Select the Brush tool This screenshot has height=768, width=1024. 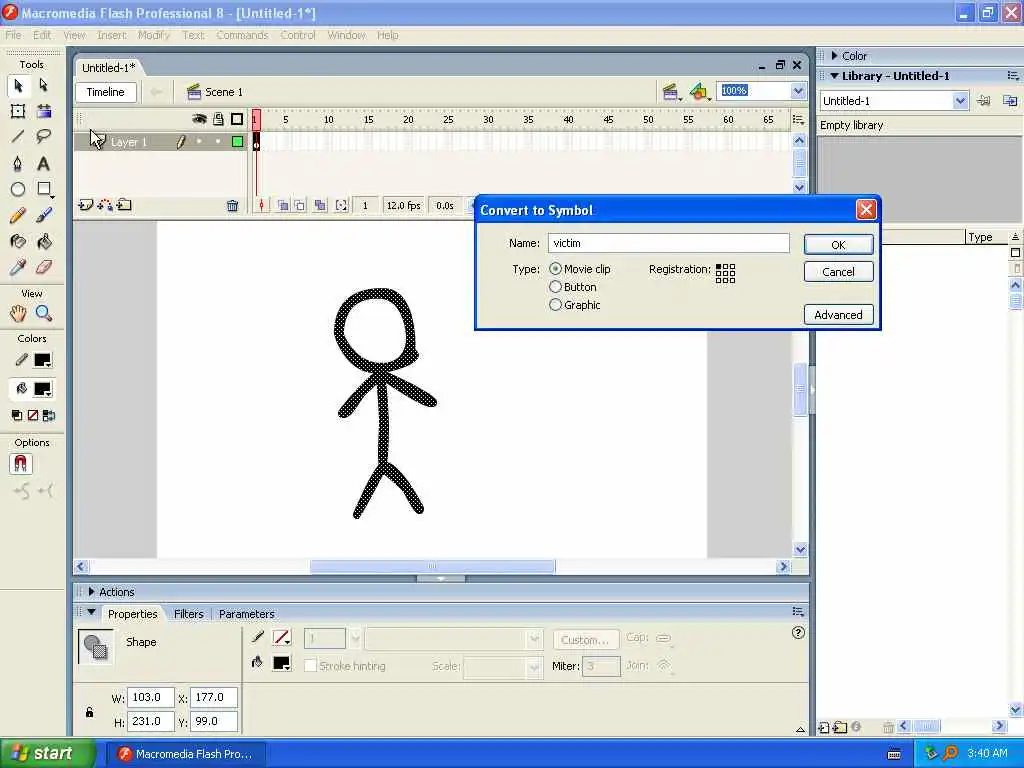pyautogui.click(x=44, y=216)
